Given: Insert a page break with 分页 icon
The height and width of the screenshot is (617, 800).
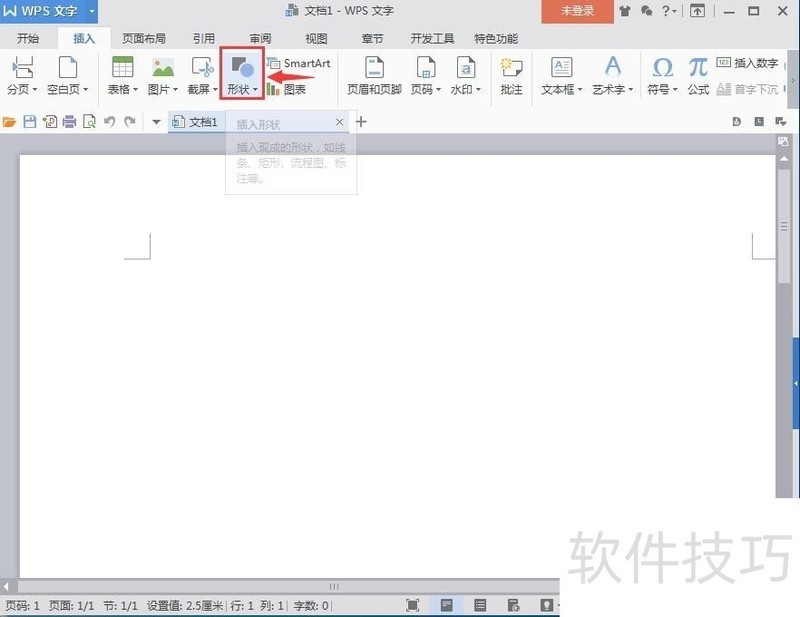Looking at the screenshot, I should [22, 67].
